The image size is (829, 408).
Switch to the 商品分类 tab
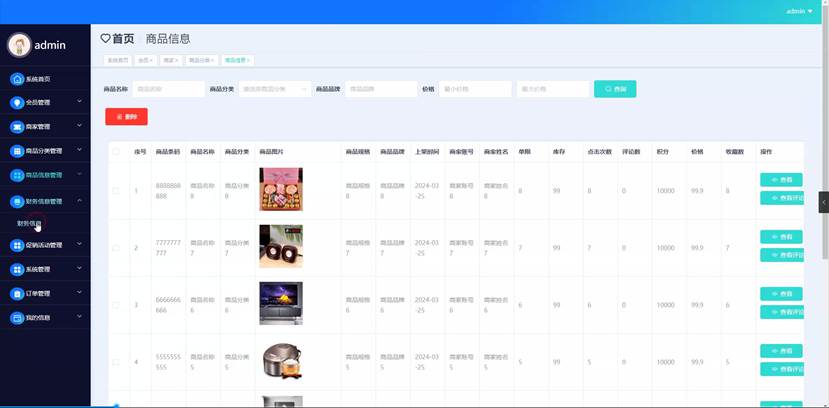point(201,60)
